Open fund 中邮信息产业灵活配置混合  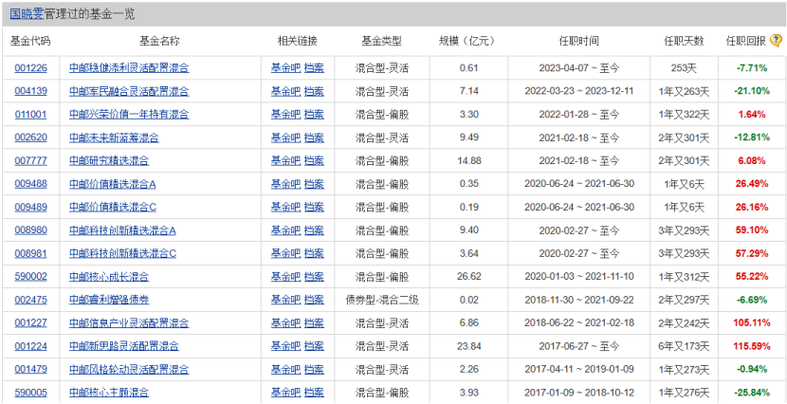click(x=129, y=323)
